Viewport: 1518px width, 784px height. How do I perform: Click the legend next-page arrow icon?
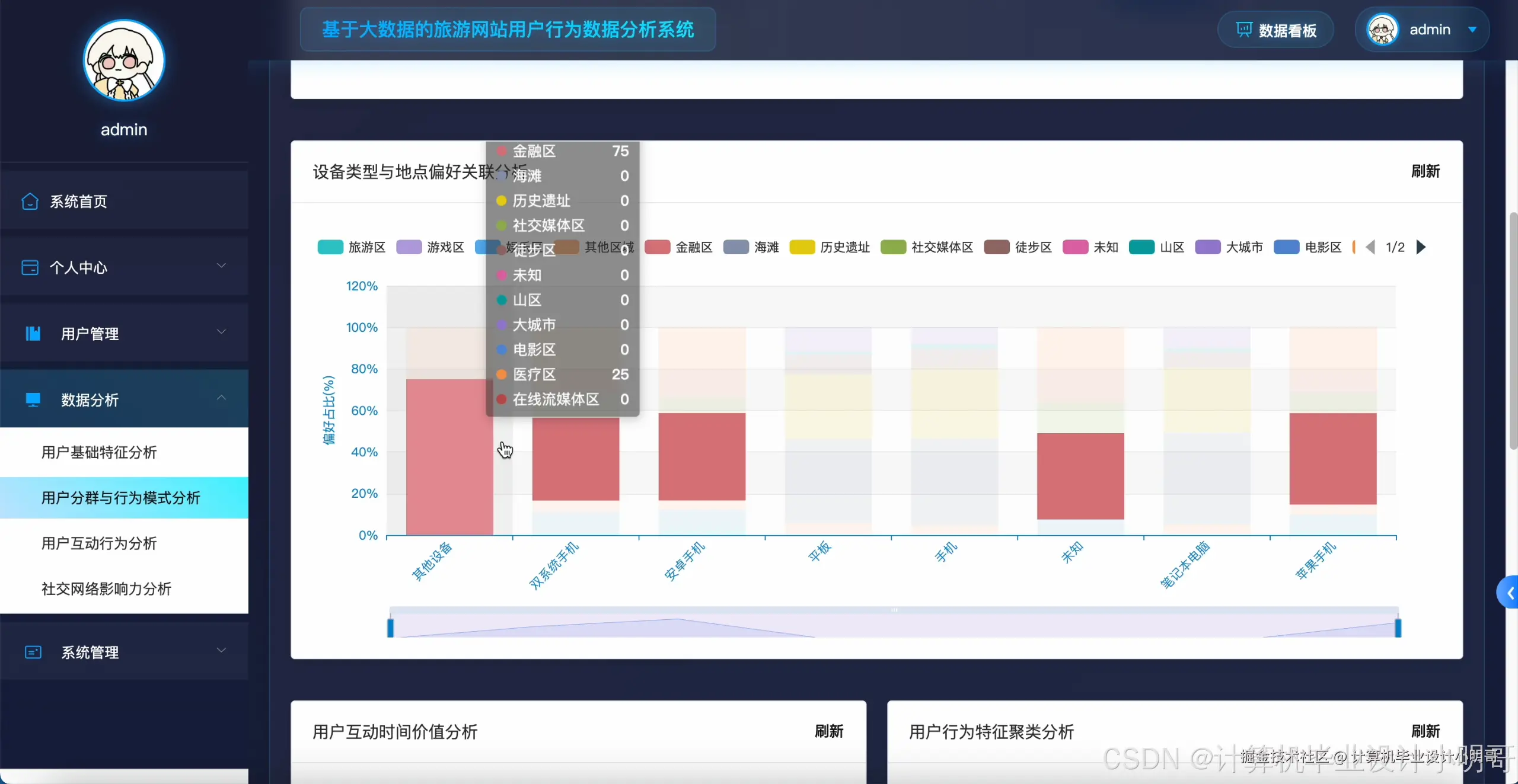tap(1421, 247)
